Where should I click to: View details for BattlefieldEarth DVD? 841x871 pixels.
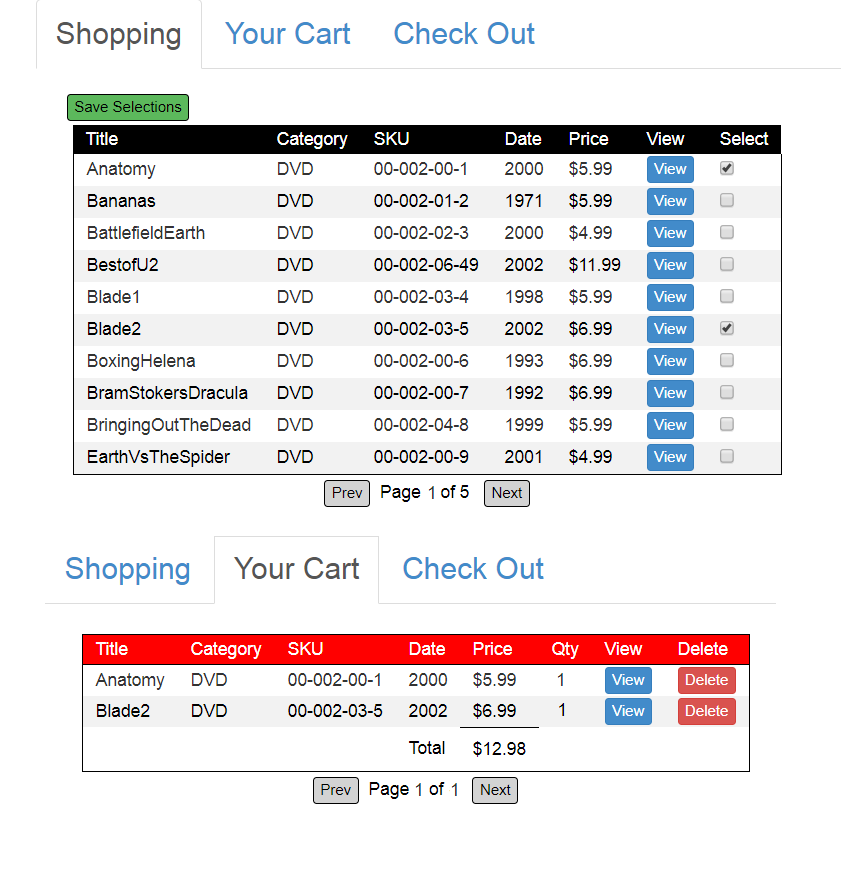(x=670, y=233)
